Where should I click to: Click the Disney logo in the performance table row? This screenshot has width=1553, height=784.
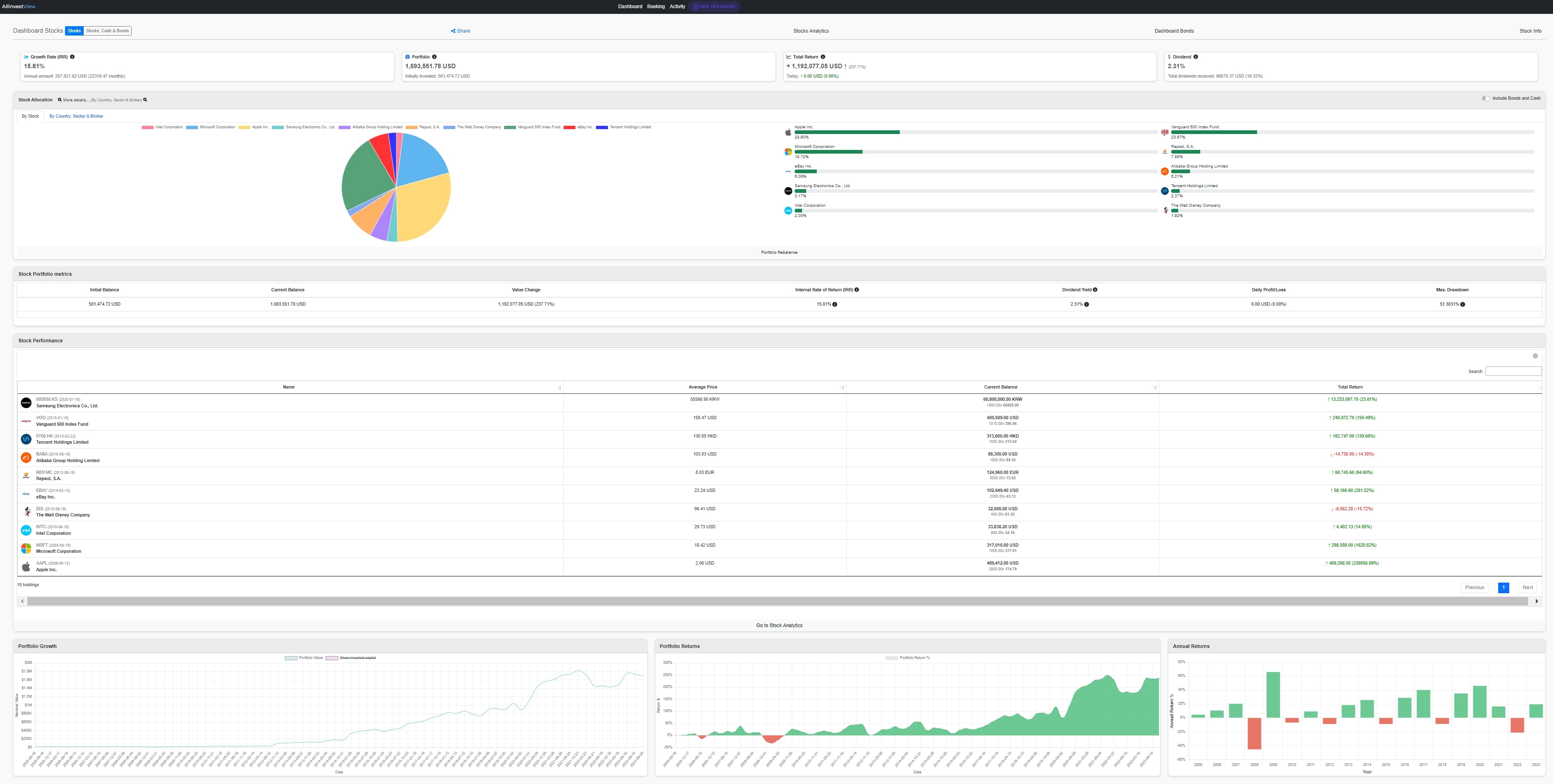[x=26, y=511]
